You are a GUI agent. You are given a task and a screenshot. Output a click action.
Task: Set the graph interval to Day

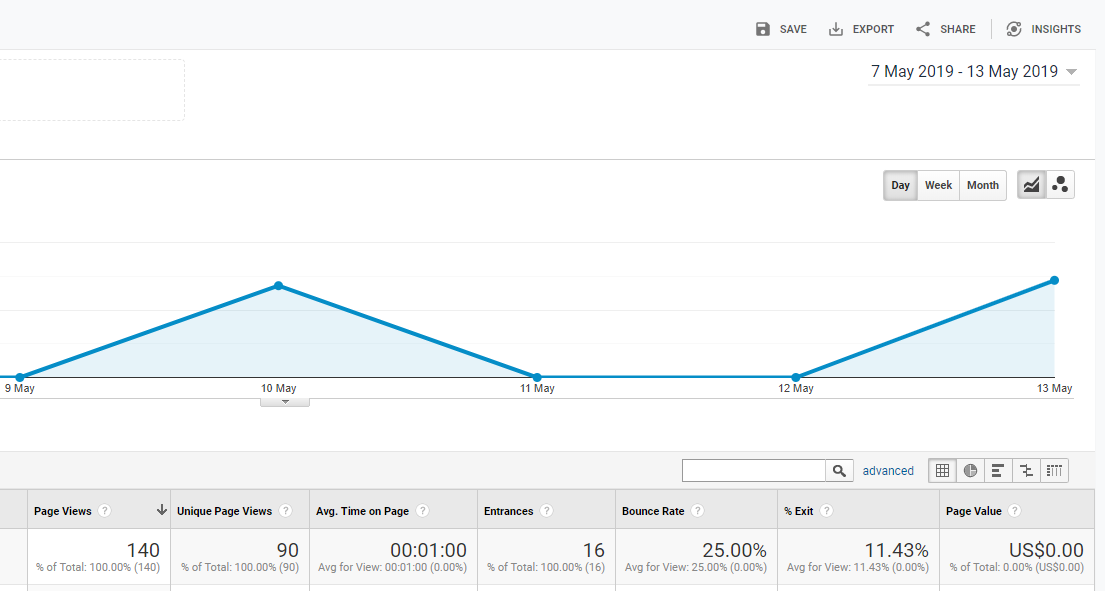(901, 185)
